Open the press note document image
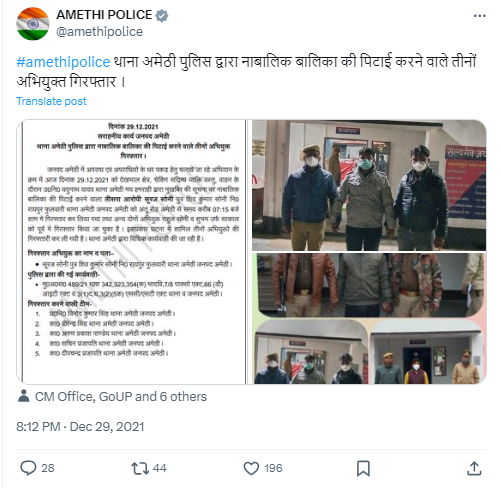Viewport: 501px width, 488px height. [x=131, y=252]
